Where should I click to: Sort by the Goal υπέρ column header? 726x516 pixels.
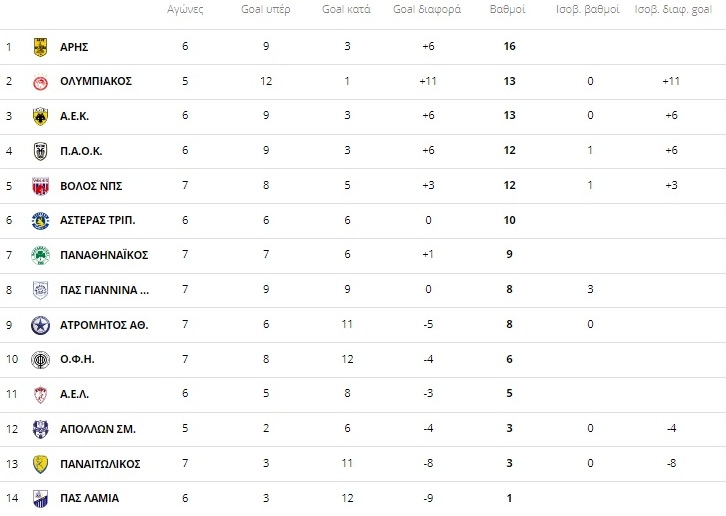[x=266, y=10]
